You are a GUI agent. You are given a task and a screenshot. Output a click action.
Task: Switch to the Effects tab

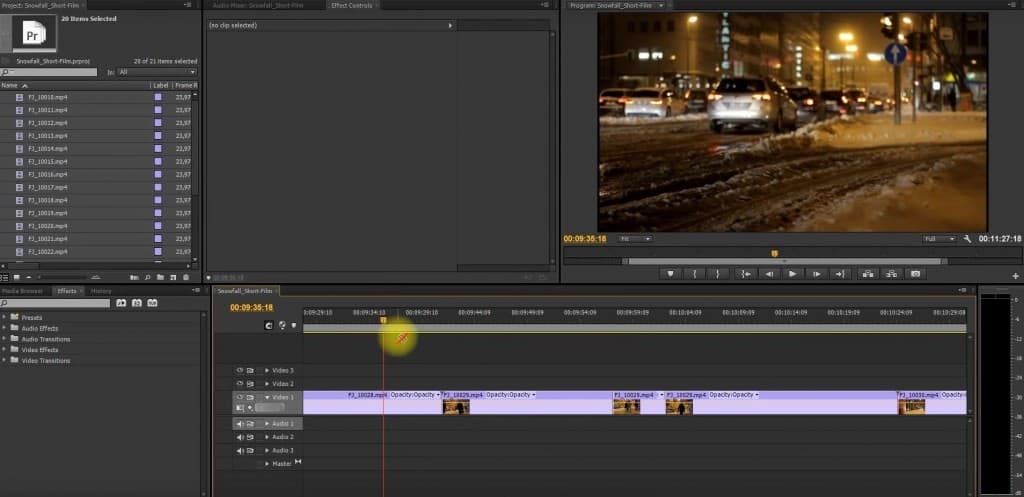point(67,291)
